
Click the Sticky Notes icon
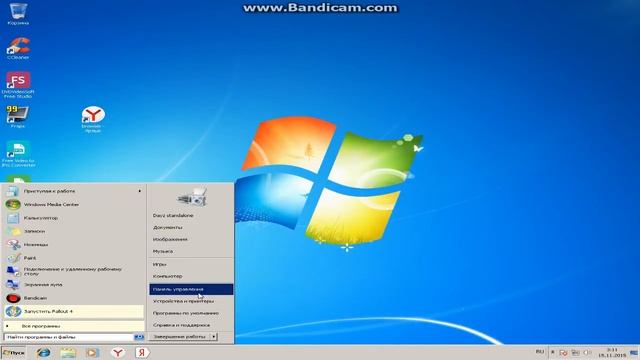(x=13, y=231)
